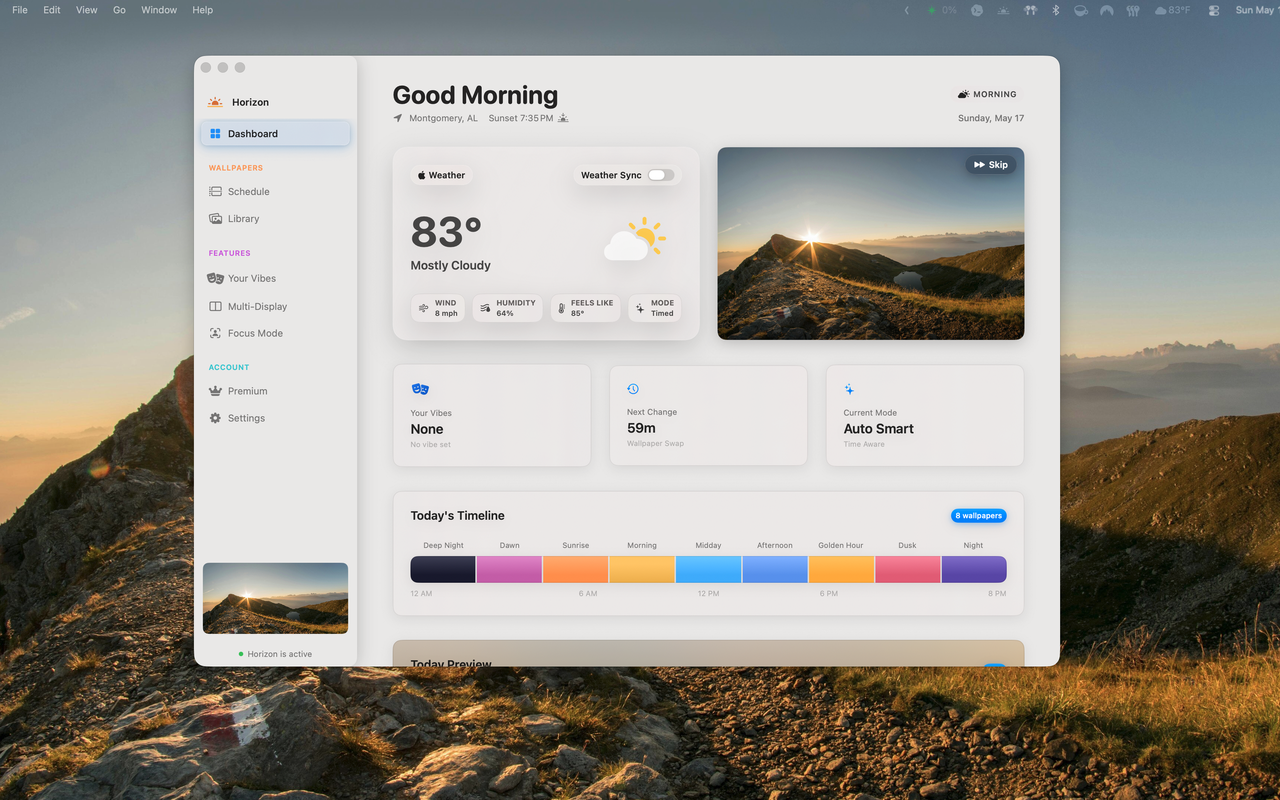Click the Bluetooth icon in menu bar
Image resolution: width=1280 pixels, height=800 pixels.
[x=1055, y=10]
